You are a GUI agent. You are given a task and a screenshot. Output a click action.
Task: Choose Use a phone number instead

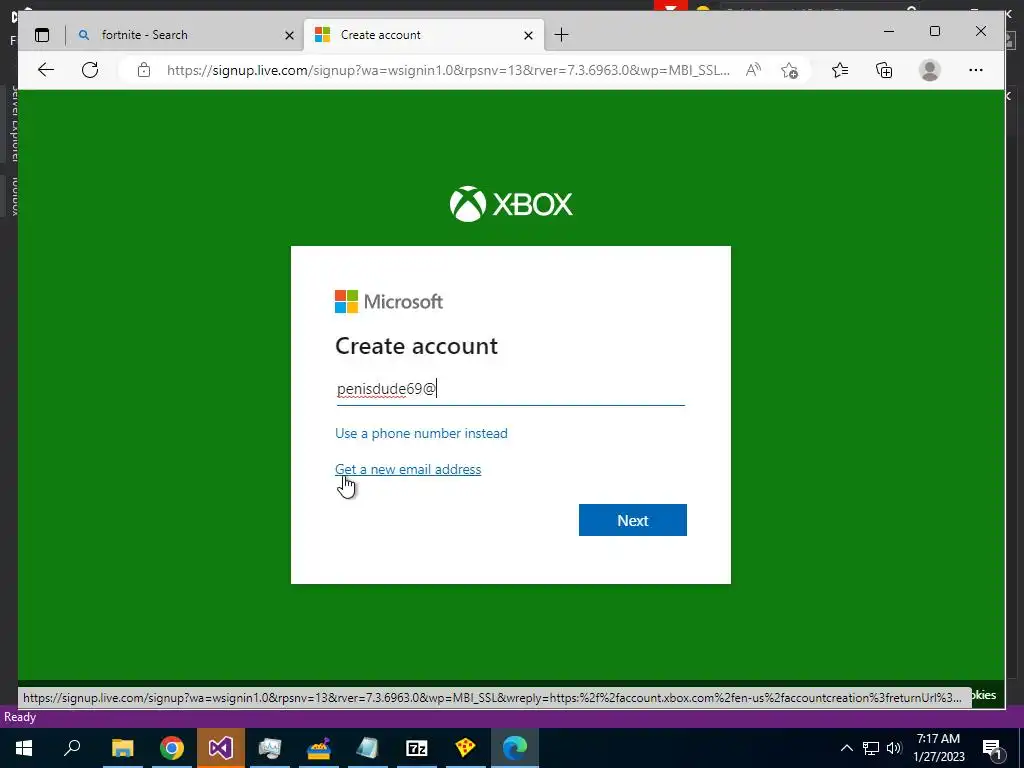click(x=421, y=434)
